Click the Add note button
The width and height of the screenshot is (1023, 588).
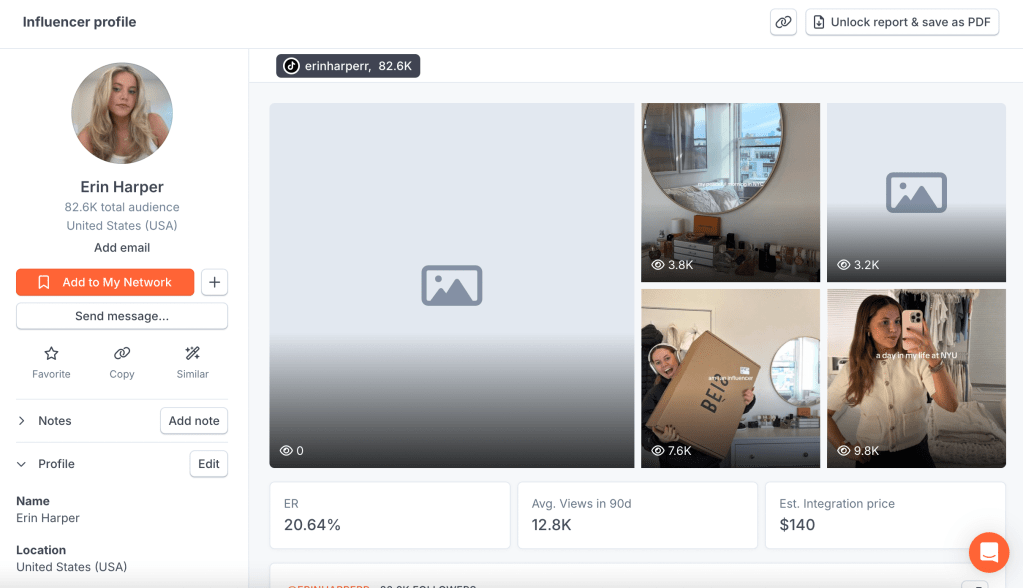coord(194,421)
